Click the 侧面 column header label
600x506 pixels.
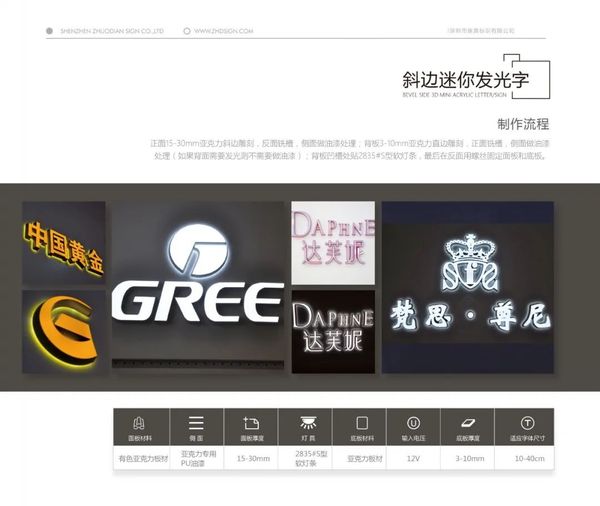tap(196, 438)
